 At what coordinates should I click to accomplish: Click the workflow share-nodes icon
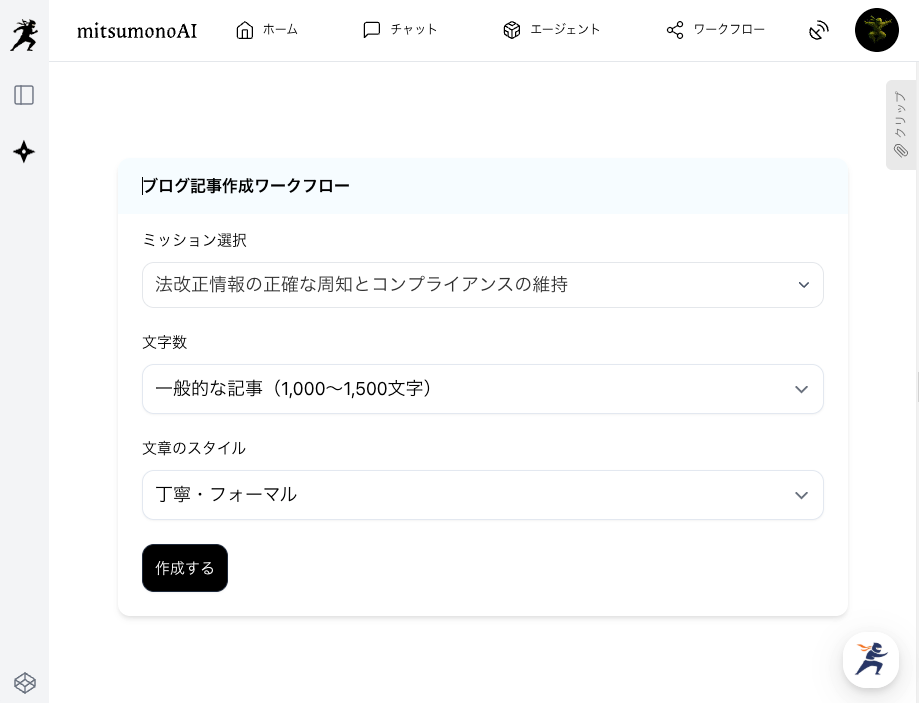tap(675, 30)
